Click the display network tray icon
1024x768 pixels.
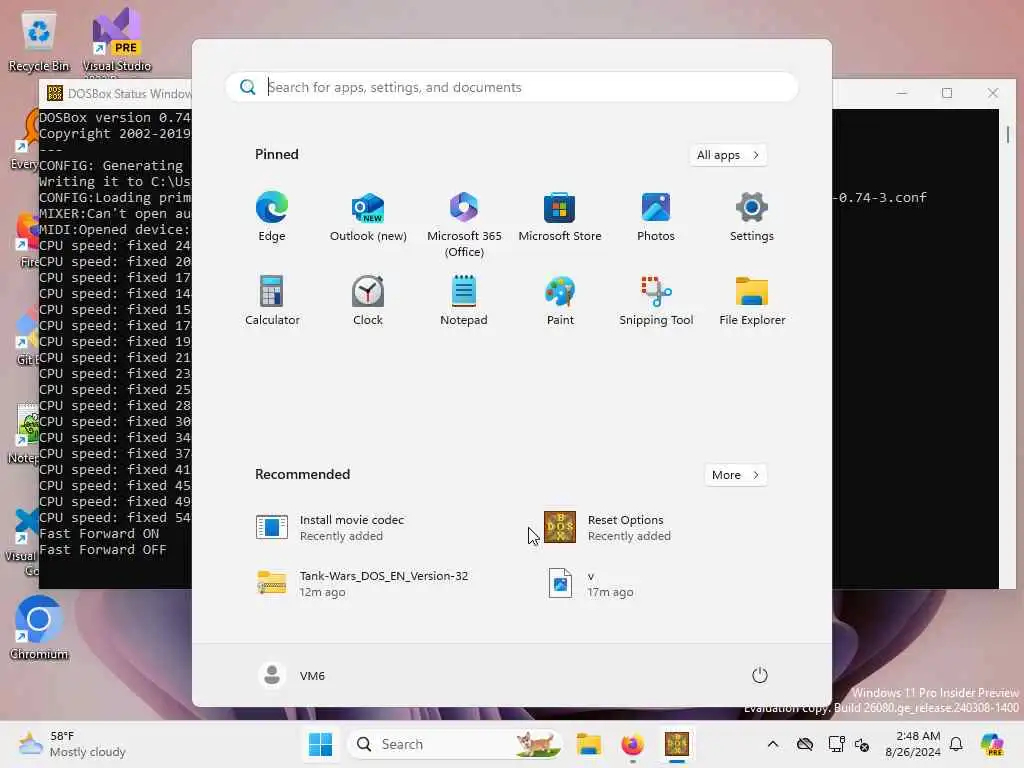pos(836,744)
